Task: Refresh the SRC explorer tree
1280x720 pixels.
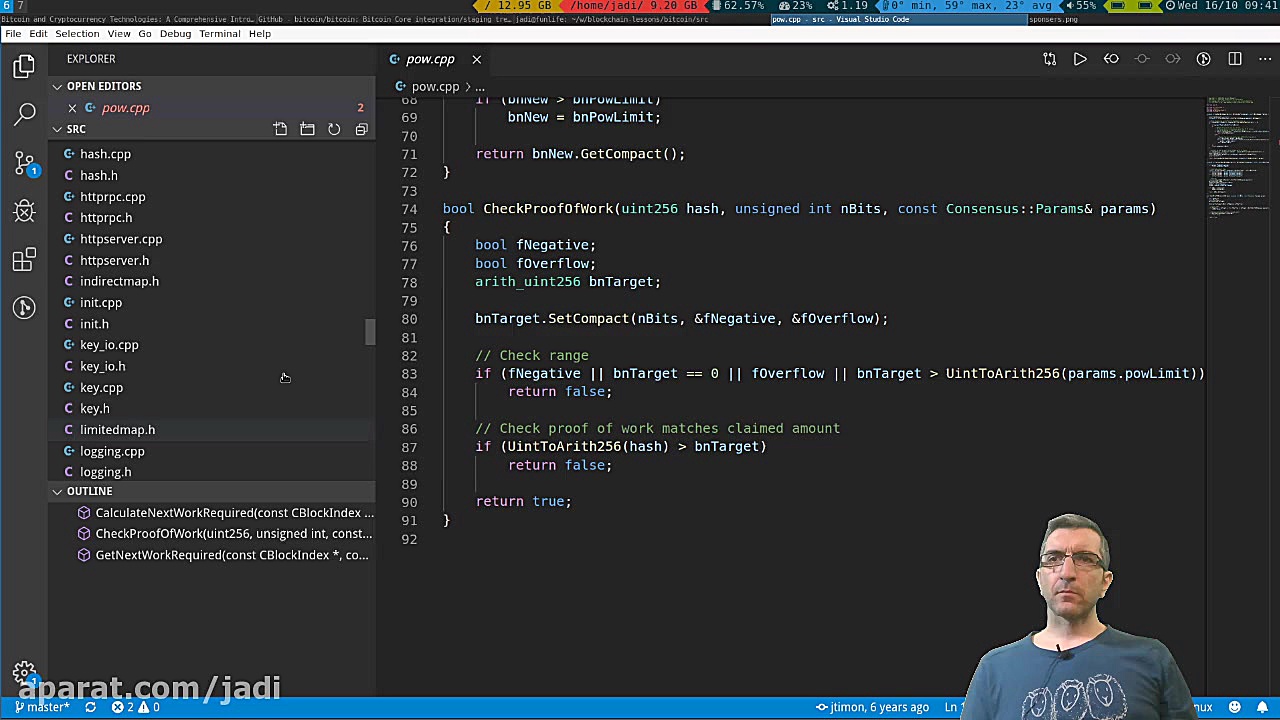Action: click(x=334, y=129)
